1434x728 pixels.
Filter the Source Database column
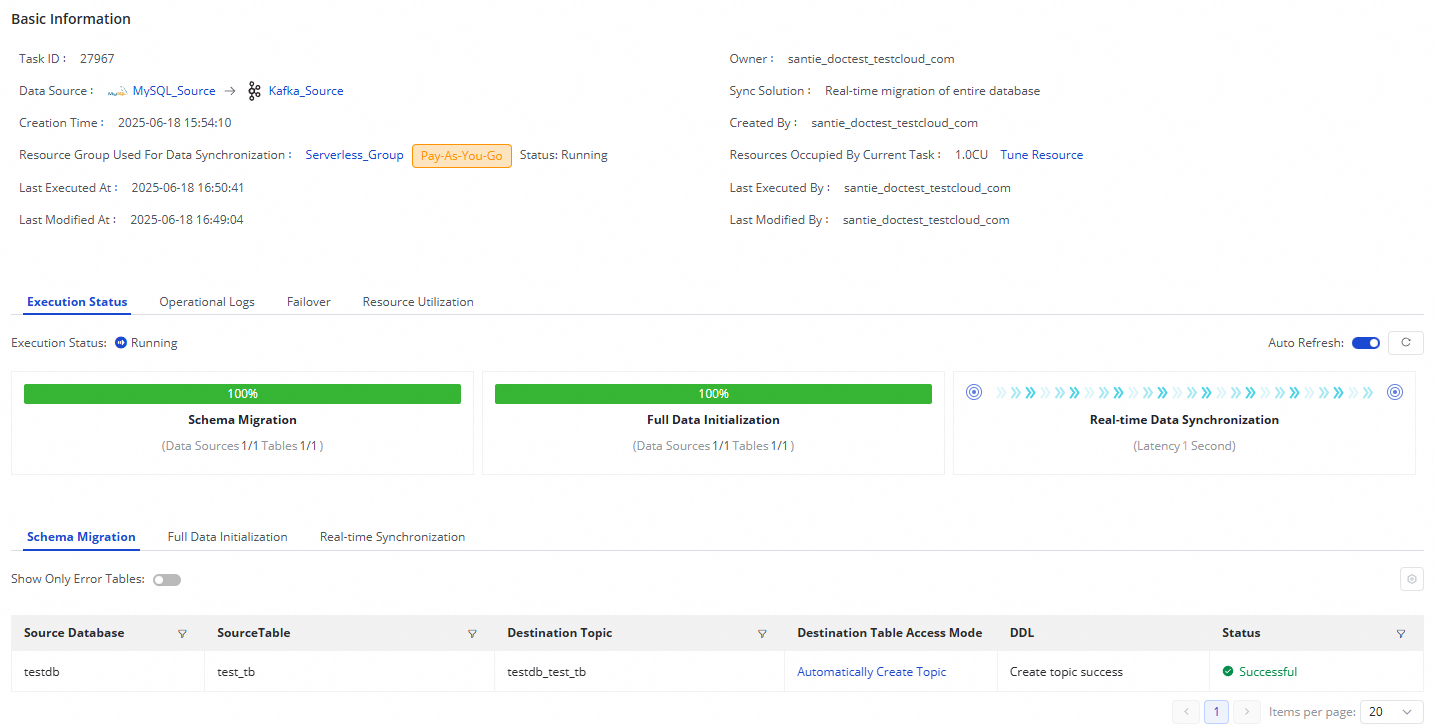(182, 634)
